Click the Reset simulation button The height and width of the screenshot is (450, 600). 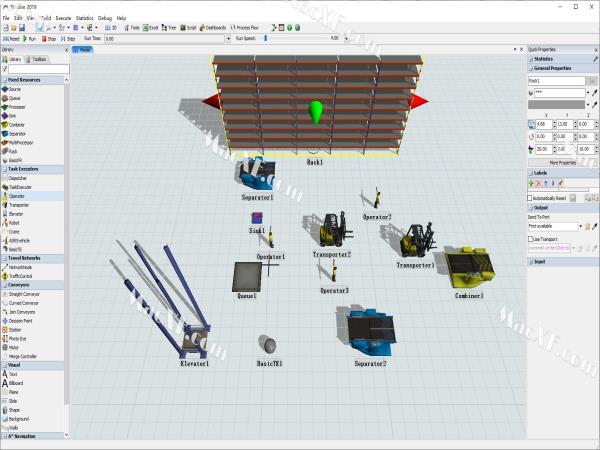pos(13,38)
